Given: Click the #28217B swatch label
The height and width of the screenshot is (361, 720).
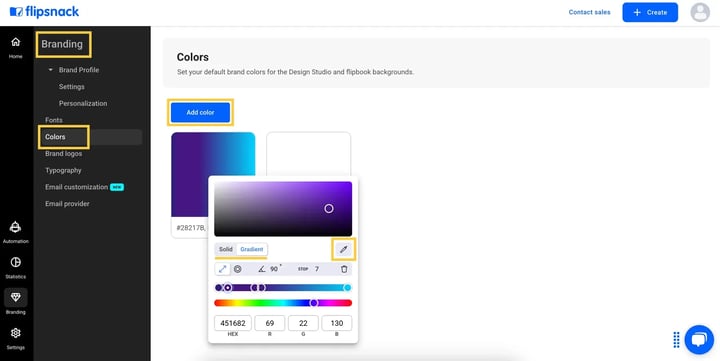Looking at the screenshot, I should pyautogui.click(x=191, y=227).
